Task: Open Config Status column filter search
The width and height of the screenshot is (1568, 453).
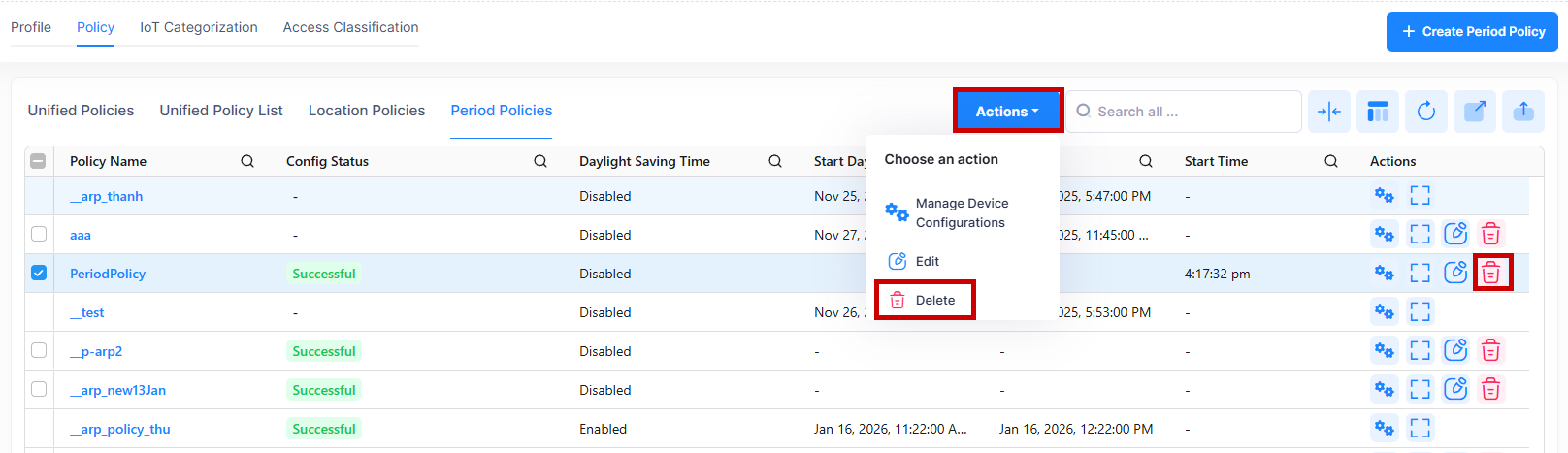Action: point(540,161)
